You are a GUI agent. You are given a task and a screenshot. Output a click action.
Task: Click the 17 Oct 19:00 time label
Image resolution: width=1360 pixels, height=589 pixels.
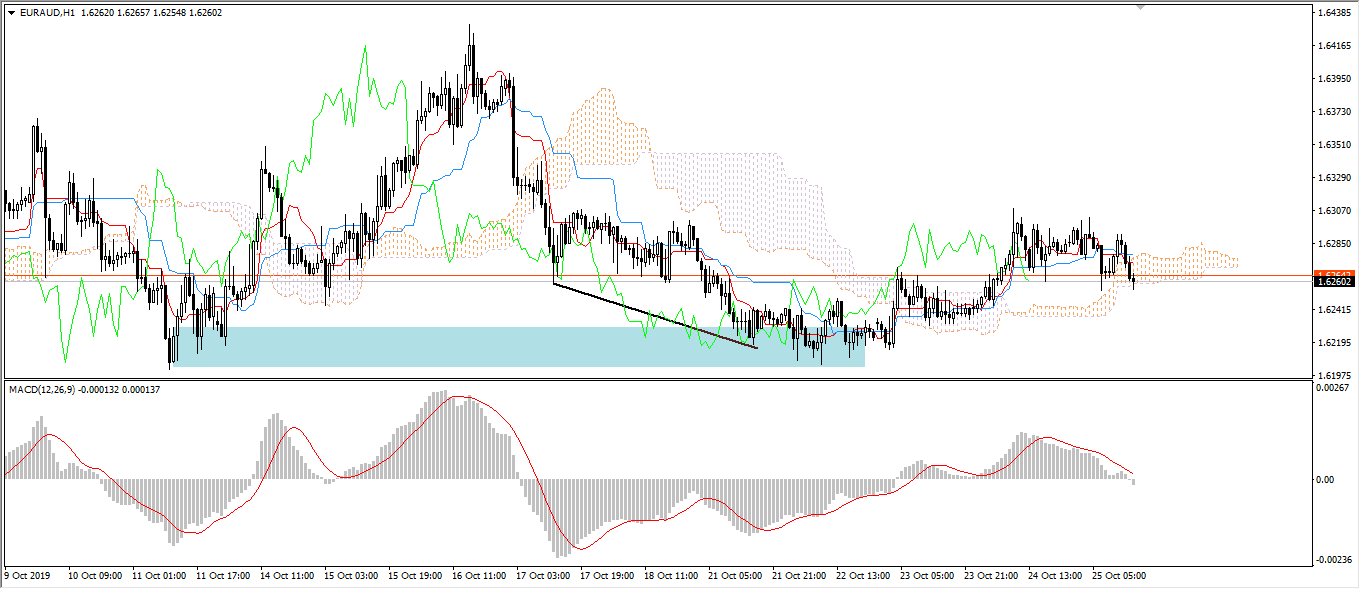[607, 576]
